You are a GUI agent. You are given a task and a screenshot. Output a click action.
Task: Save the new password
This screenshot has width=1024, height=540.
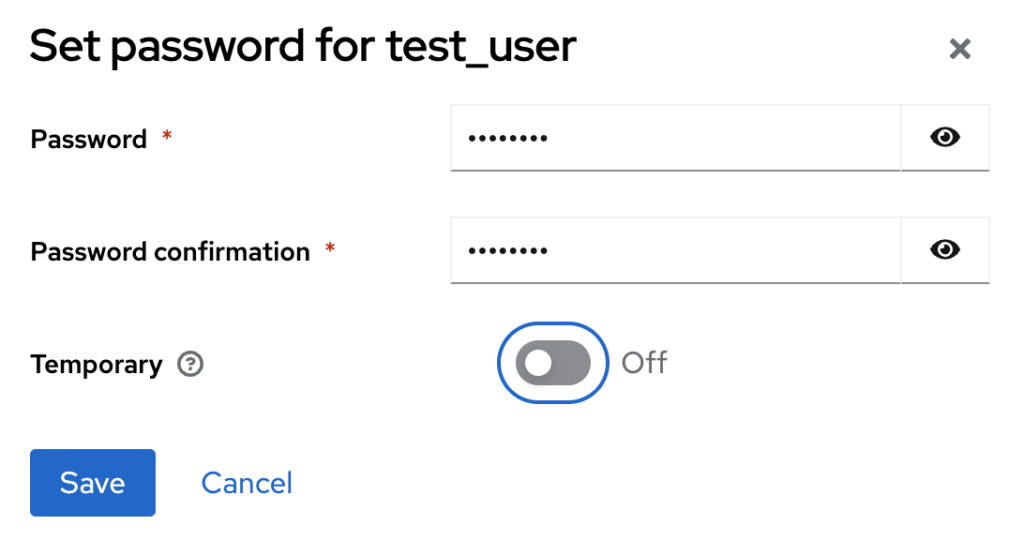[93, 483]
